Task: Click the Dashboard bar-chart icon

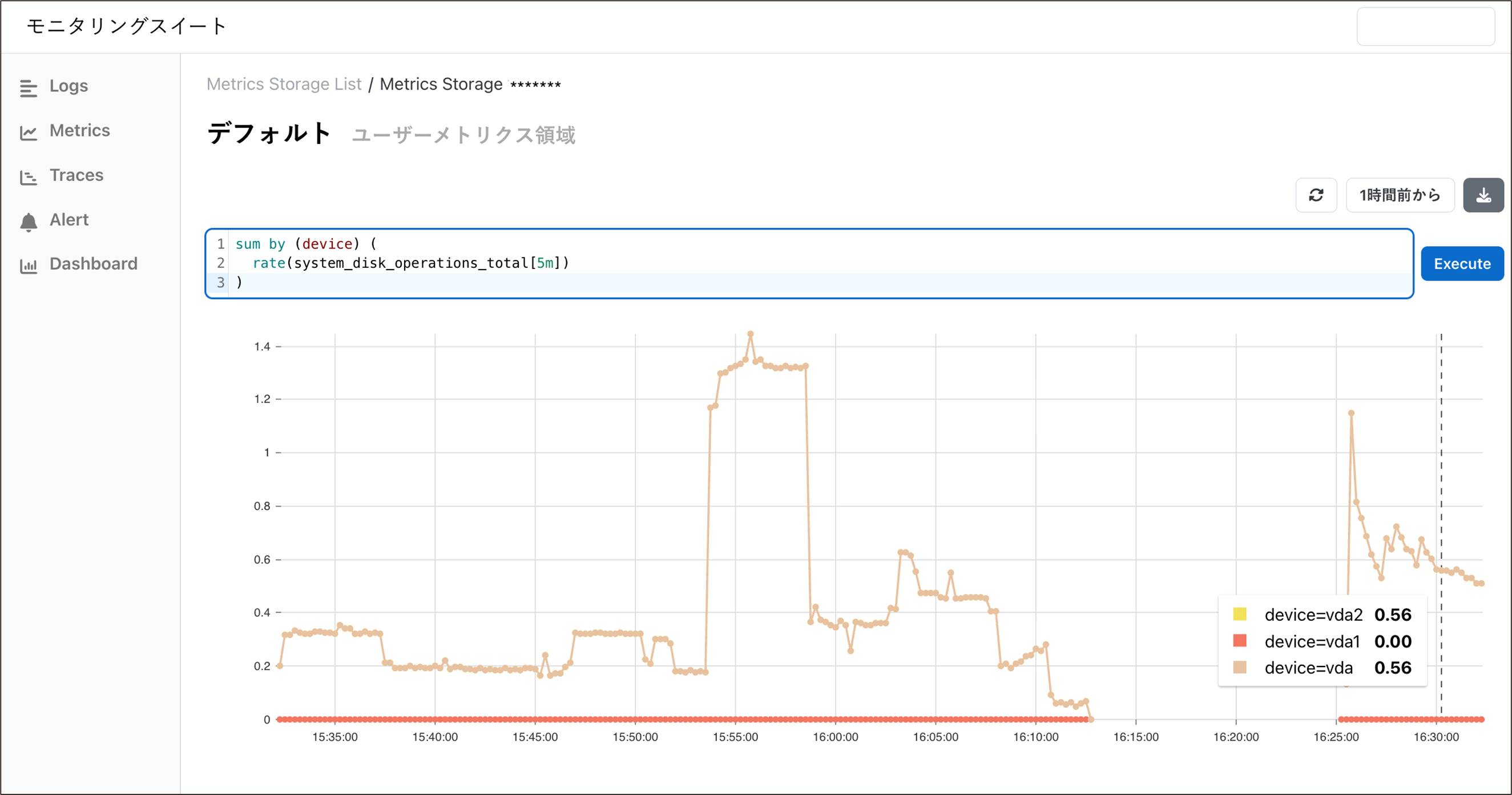Action: pos(28,266)
